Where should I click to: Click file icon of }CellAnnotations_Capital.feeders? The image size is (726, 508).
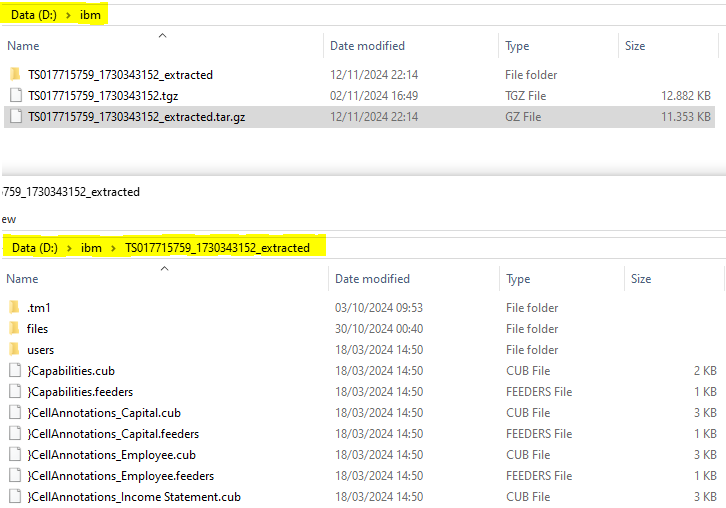tap(15, 433)
